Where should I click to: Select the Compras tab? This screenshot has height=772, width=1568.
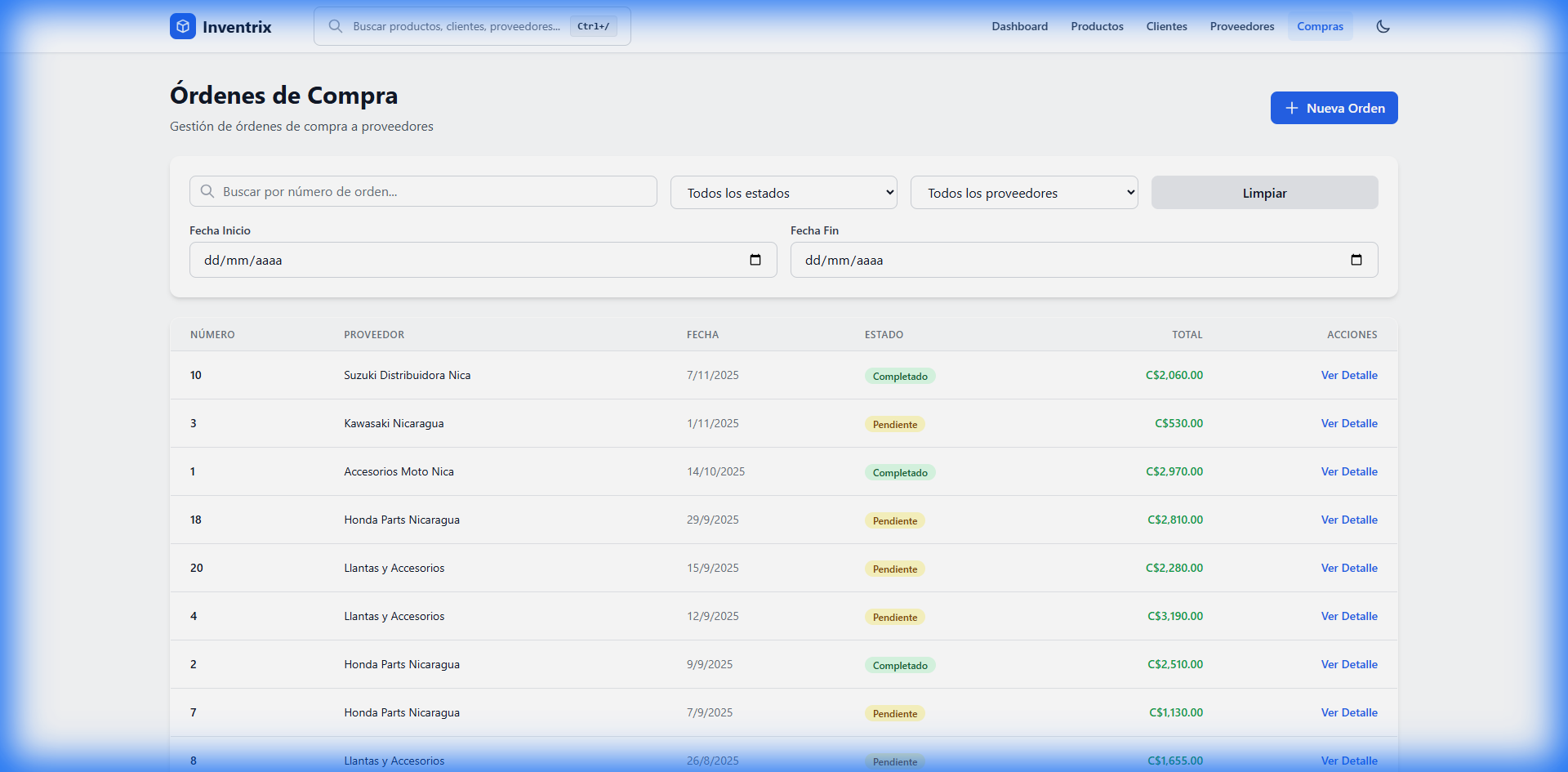click(1320, 26)
